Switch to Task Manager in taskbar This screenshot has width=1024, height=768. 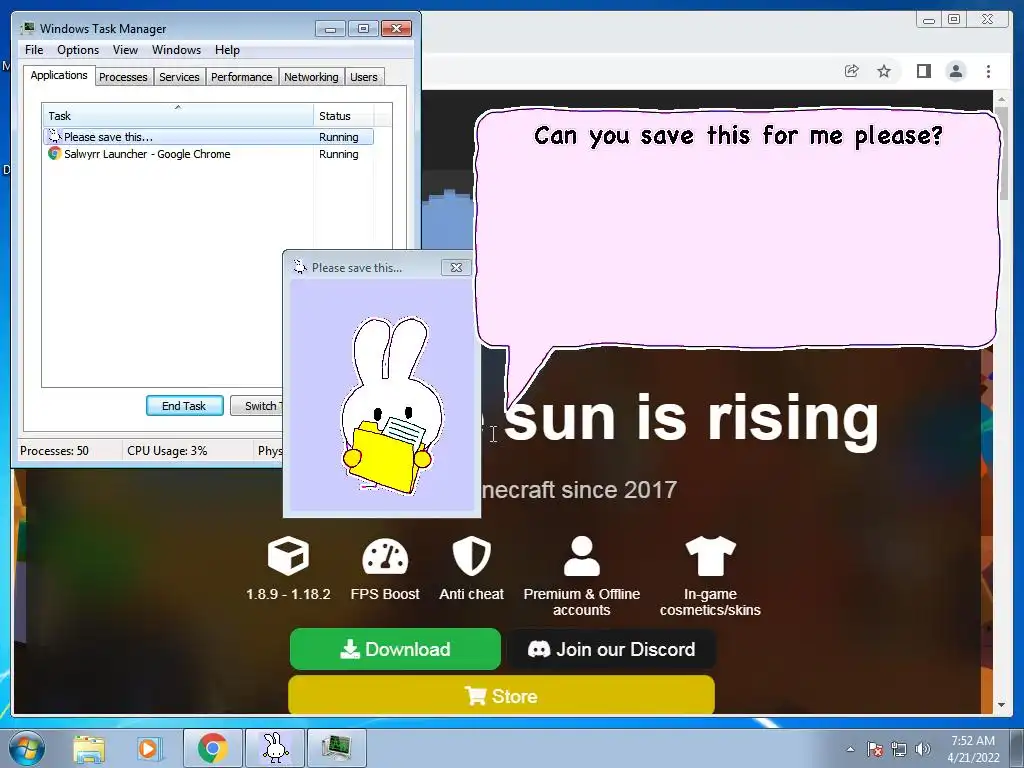[x=336, y=748]
